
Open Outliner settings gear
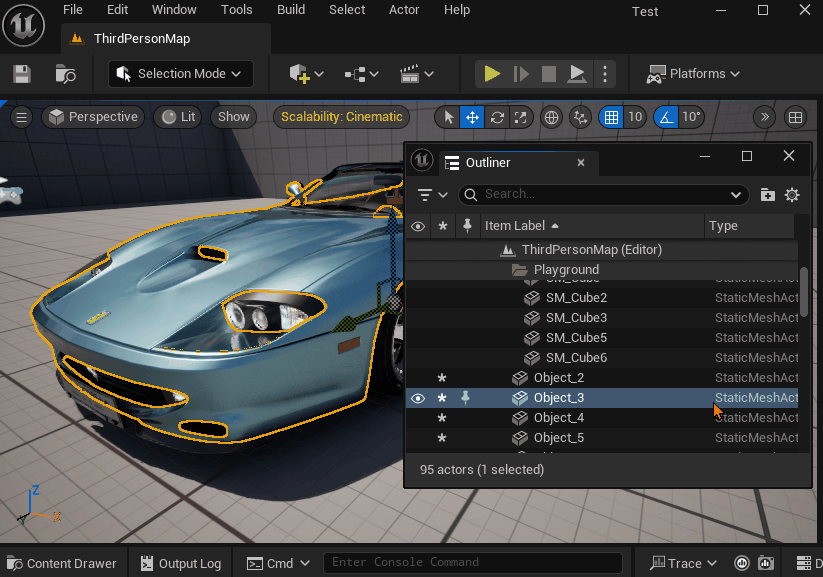point(792,195)
